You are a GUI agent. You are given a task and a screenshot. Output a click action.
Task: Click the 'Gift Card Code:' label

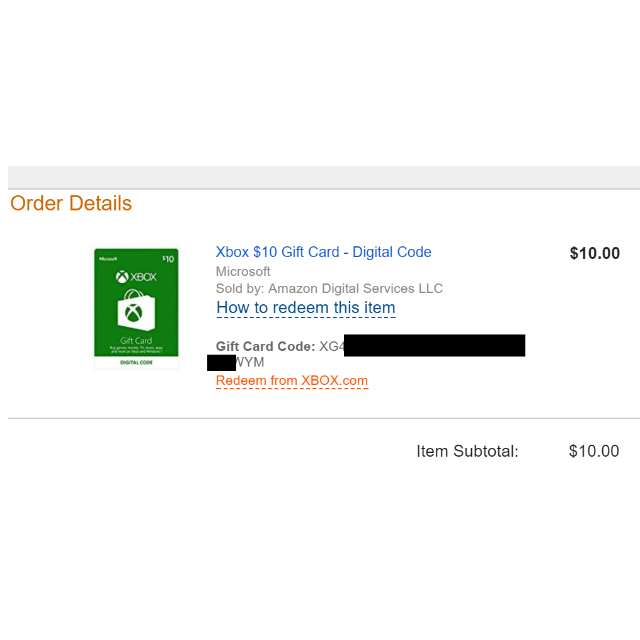[265, 347]
